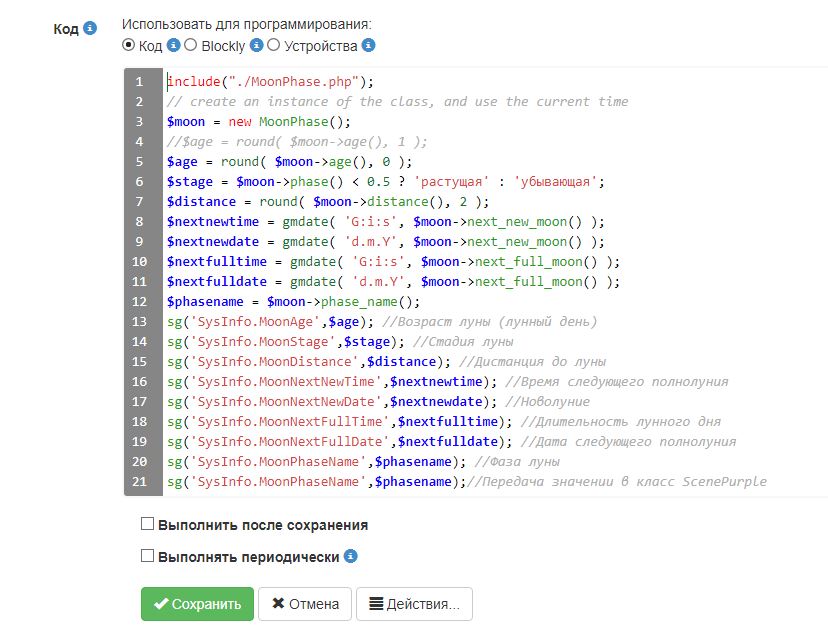Cancel editing via Отмена
Image resolution: width=828 pixels, height=638 pixels.
click(304, 603)
